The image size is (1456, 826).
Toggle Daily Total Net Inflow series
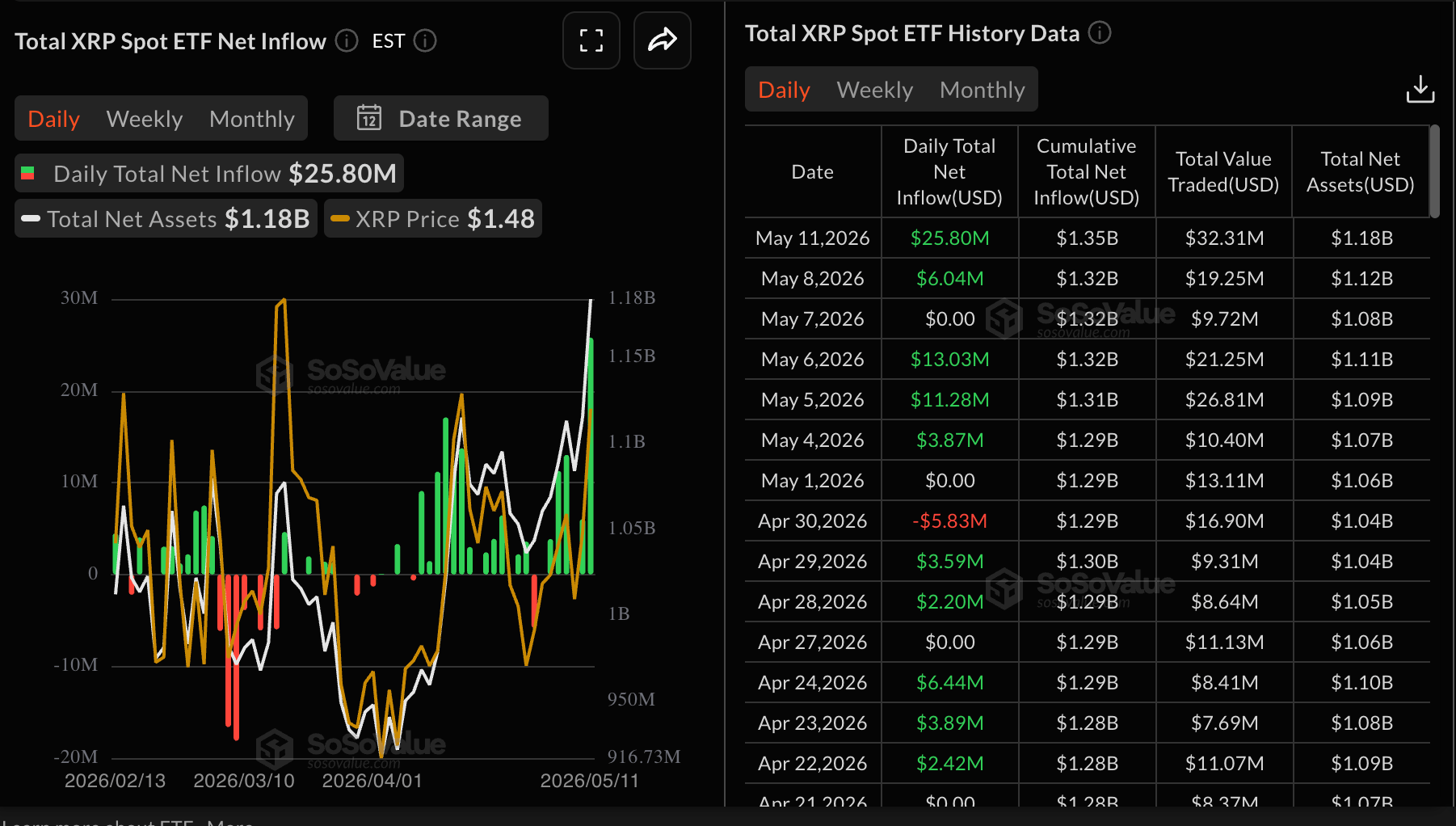click(209, 173)
